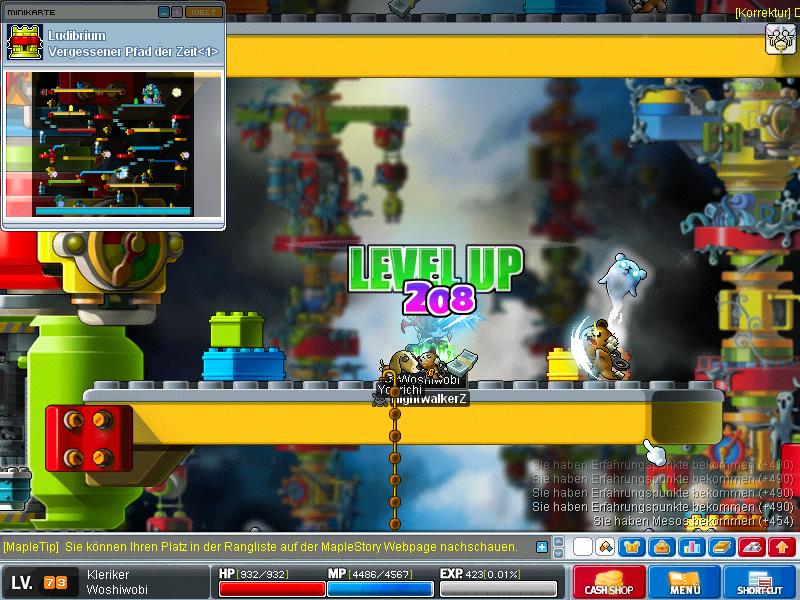Open the Menü button

pos(684,583)
